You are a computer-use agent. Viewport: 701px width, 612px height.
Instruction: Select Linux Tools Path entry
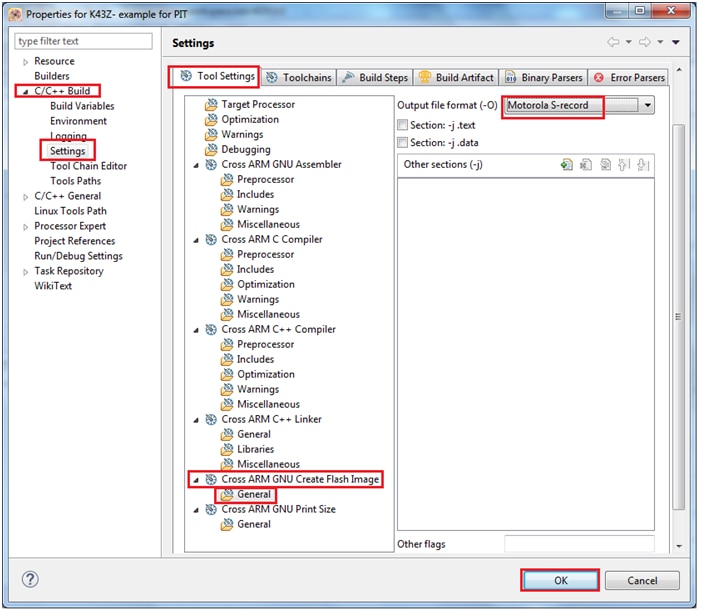(x=71, y=211)
